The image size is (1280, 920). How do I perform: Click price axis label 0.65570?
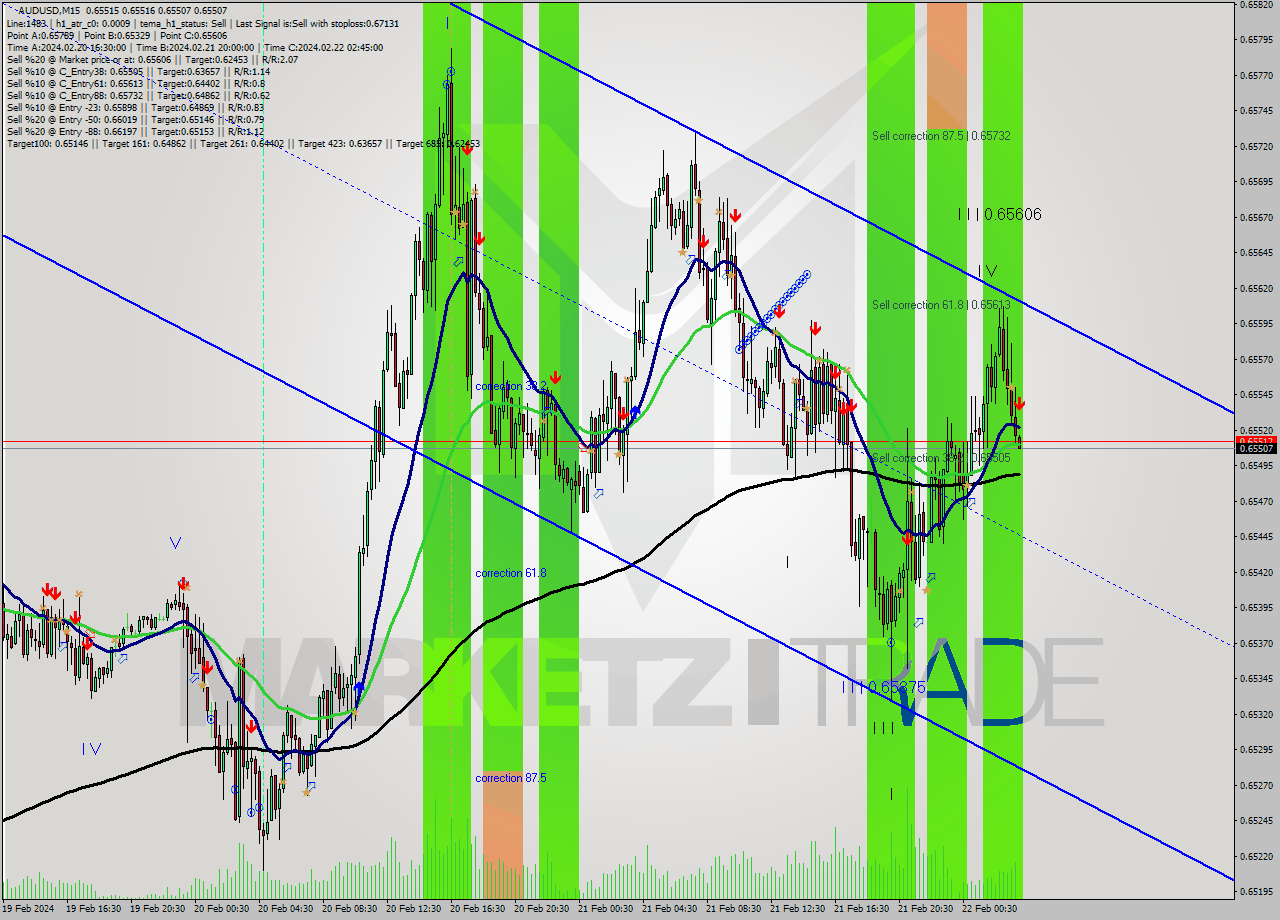(1256, 359)
